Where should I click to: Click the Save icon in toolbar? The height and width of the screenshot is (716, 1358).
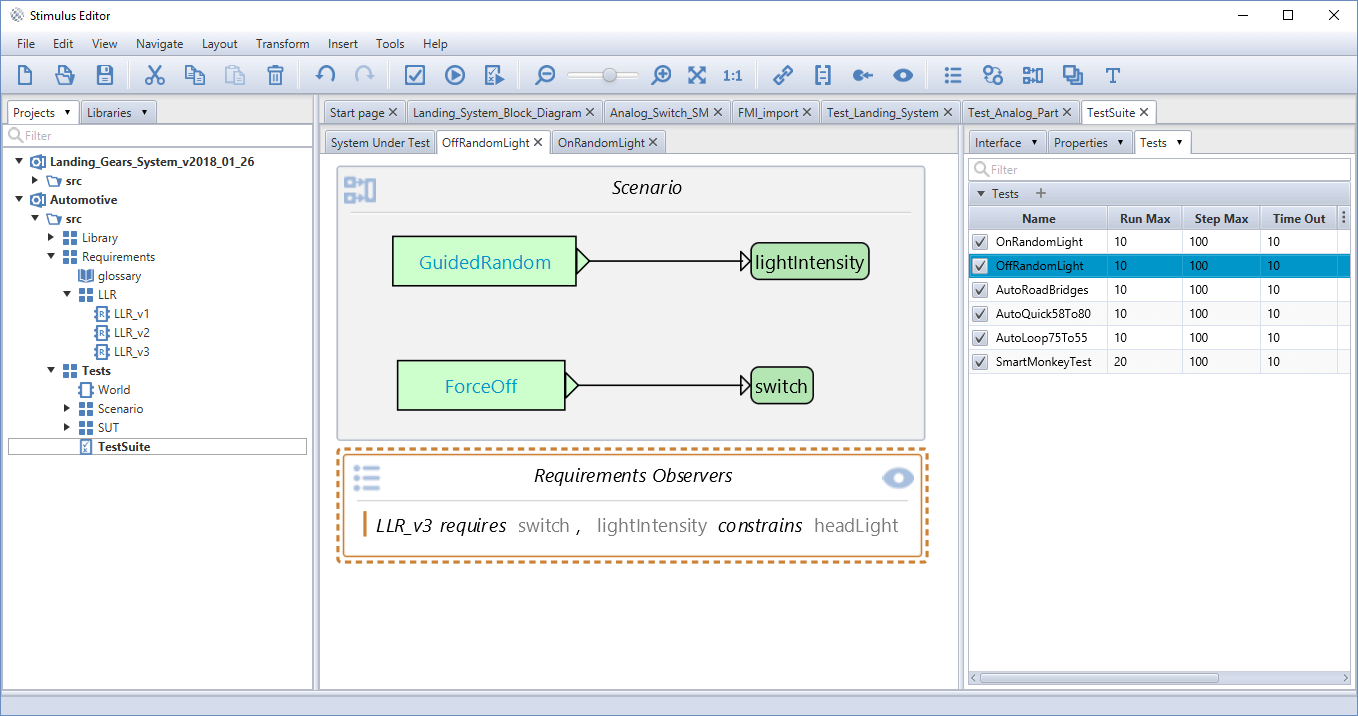(x=104, y=75)
